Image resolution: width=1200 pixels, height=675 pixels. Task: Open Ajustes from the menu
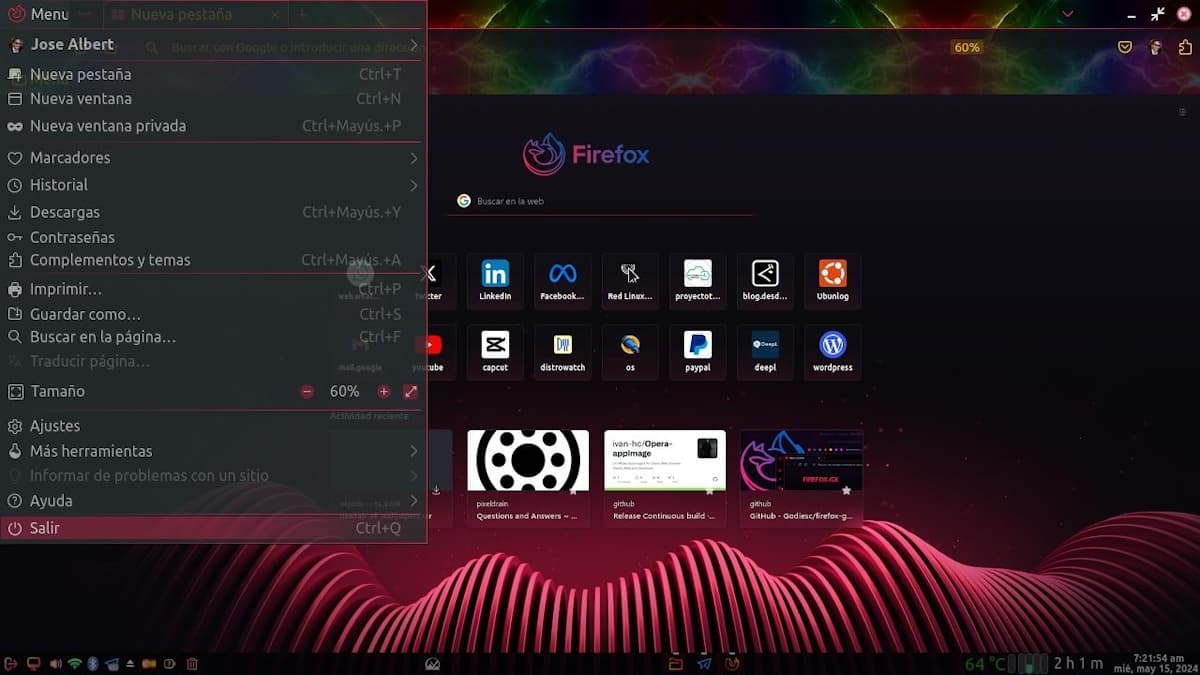[214, 426]
